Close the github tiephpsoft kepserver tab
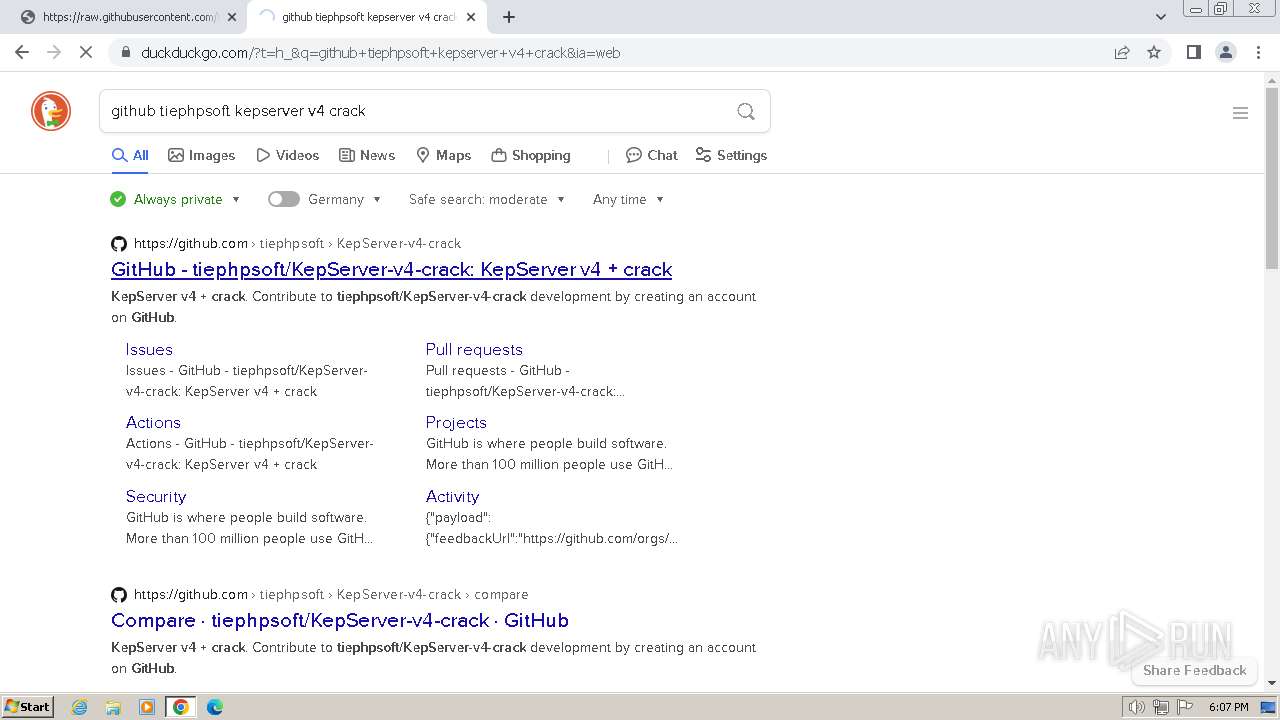Image resolution: width=1280 pixels, height=720 pixels. [x=471, y=17]
